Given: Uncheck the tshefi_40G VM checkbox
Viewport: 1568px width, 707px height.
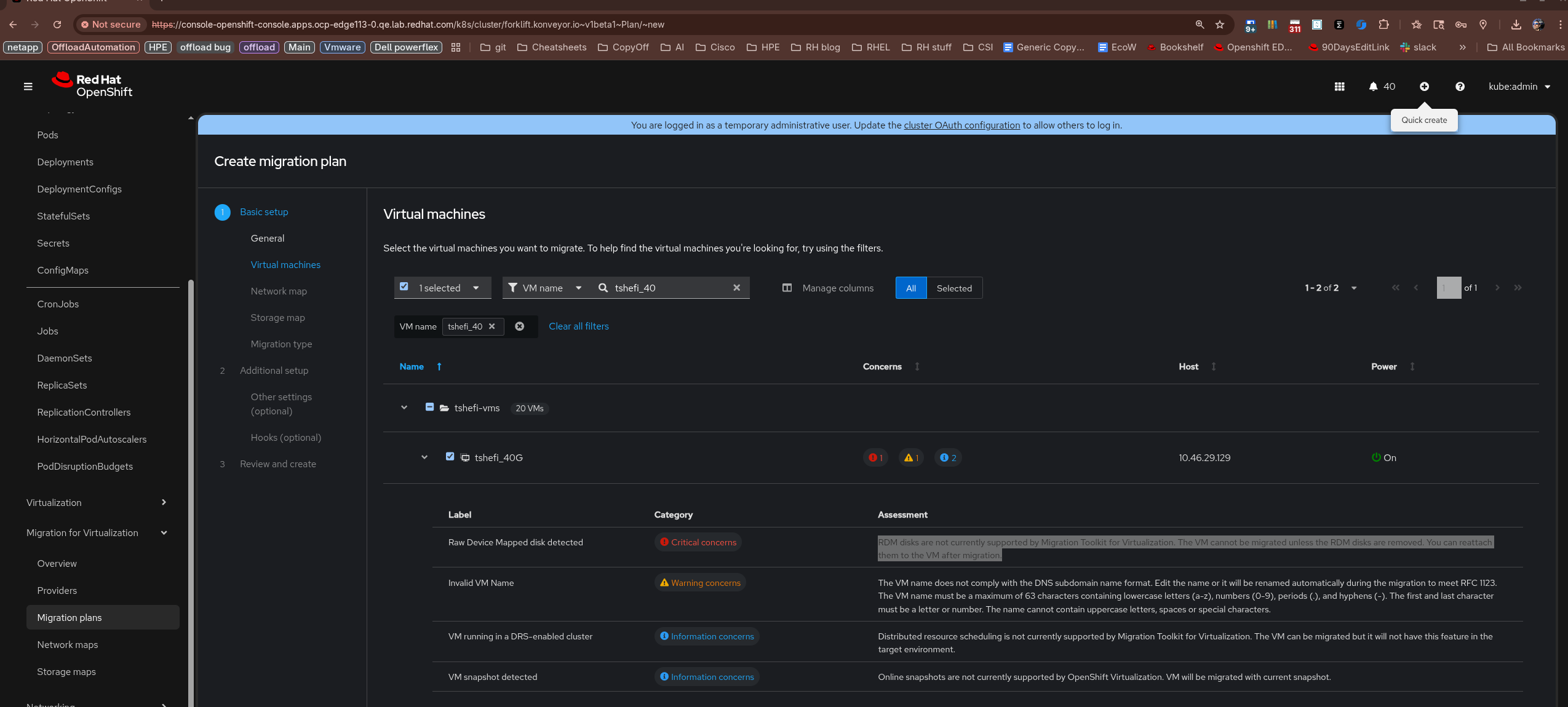Looking at the screenshot, I should point(450,457).
